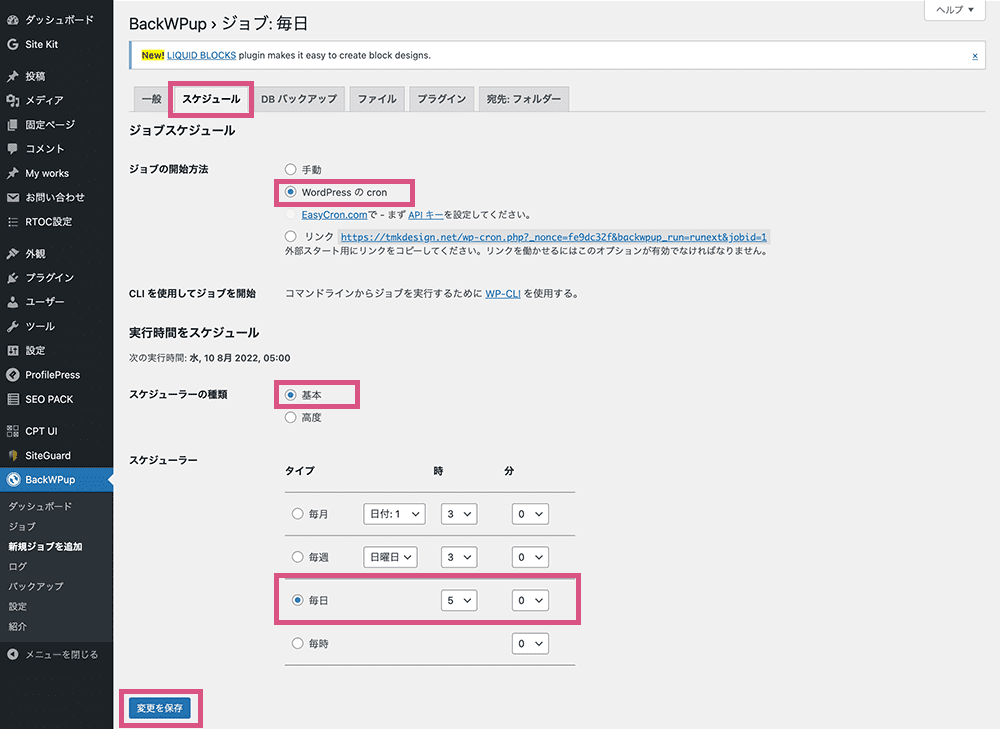Viewport: 1000px width, 729px height.
Task: Open the 宛先: フォルダー tab
Action: (x=523, y=99)
